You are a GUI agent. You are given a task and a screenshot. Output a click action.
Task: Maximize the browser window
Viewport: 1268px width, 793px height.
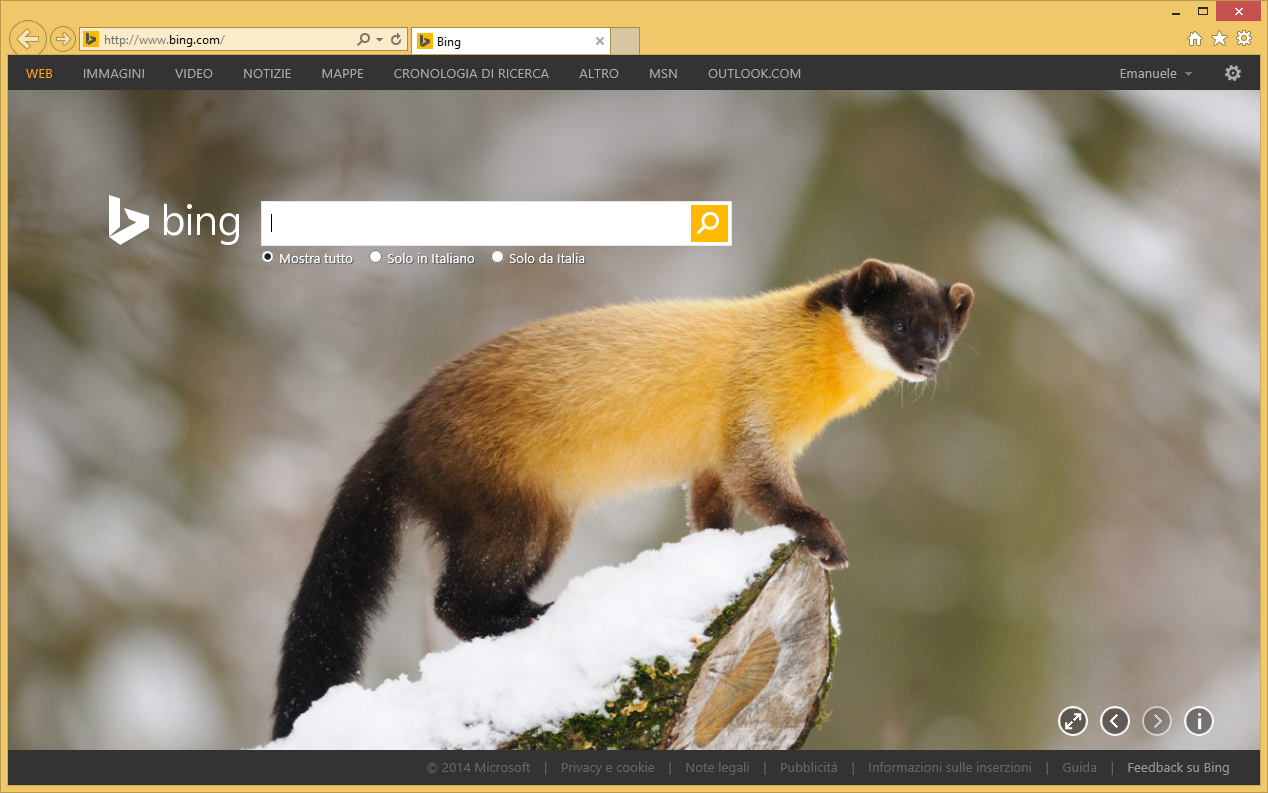click(1203, 11)
